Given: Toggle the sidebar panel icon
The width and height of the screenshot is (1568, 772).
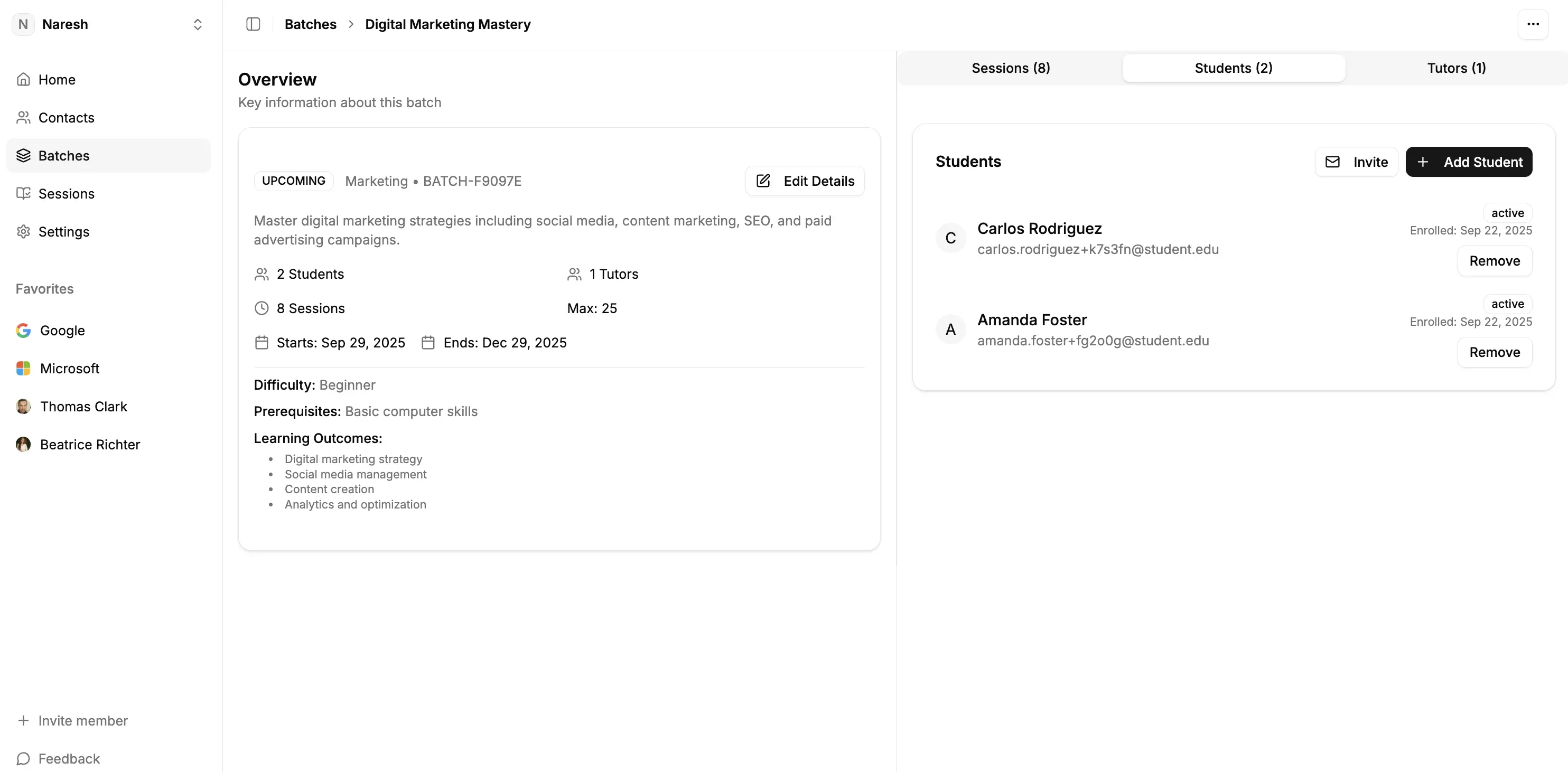Looking at the screenshot, I should tap(253, 24).
